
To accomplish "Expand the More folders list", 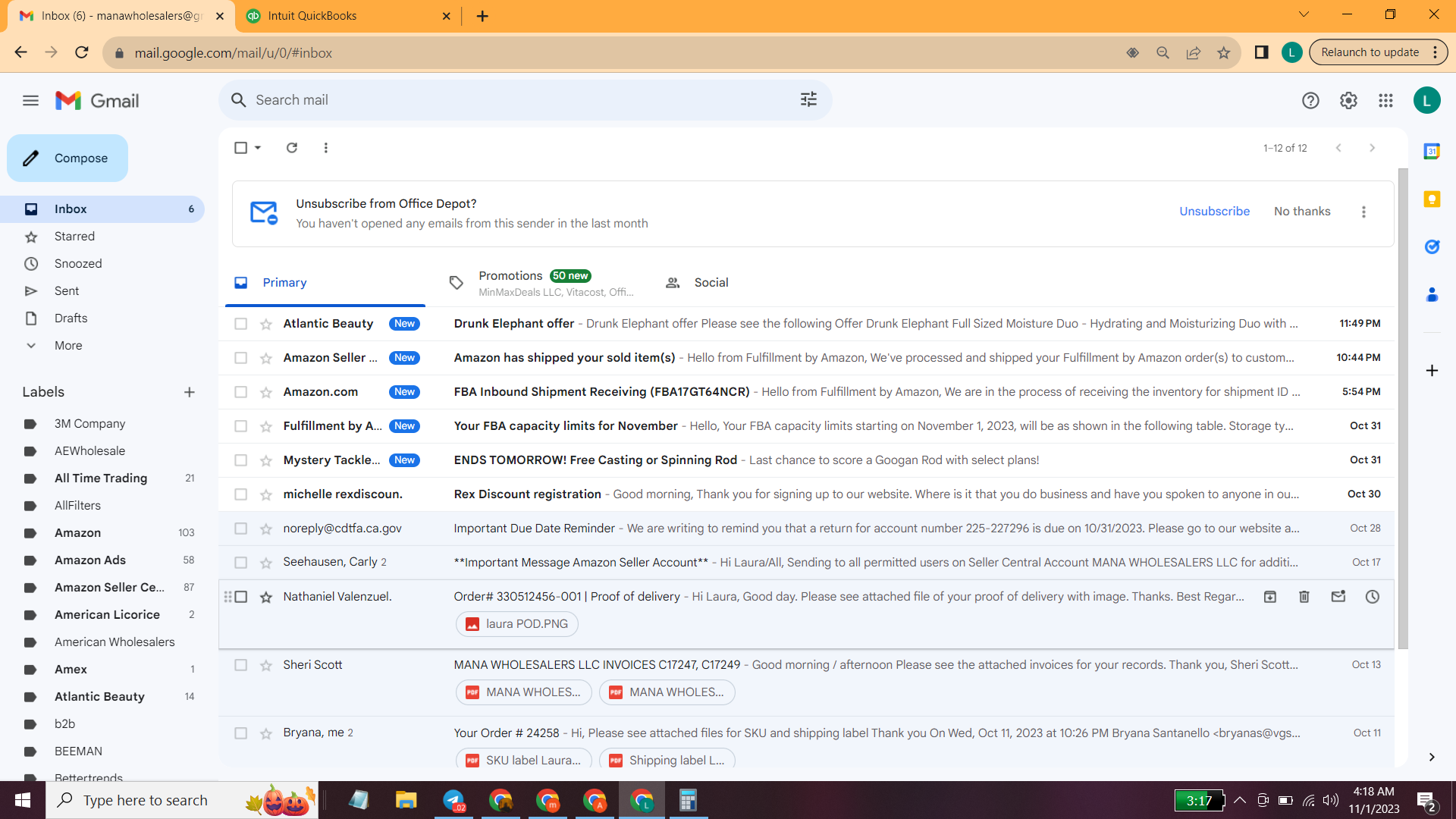I will [102, 346].
